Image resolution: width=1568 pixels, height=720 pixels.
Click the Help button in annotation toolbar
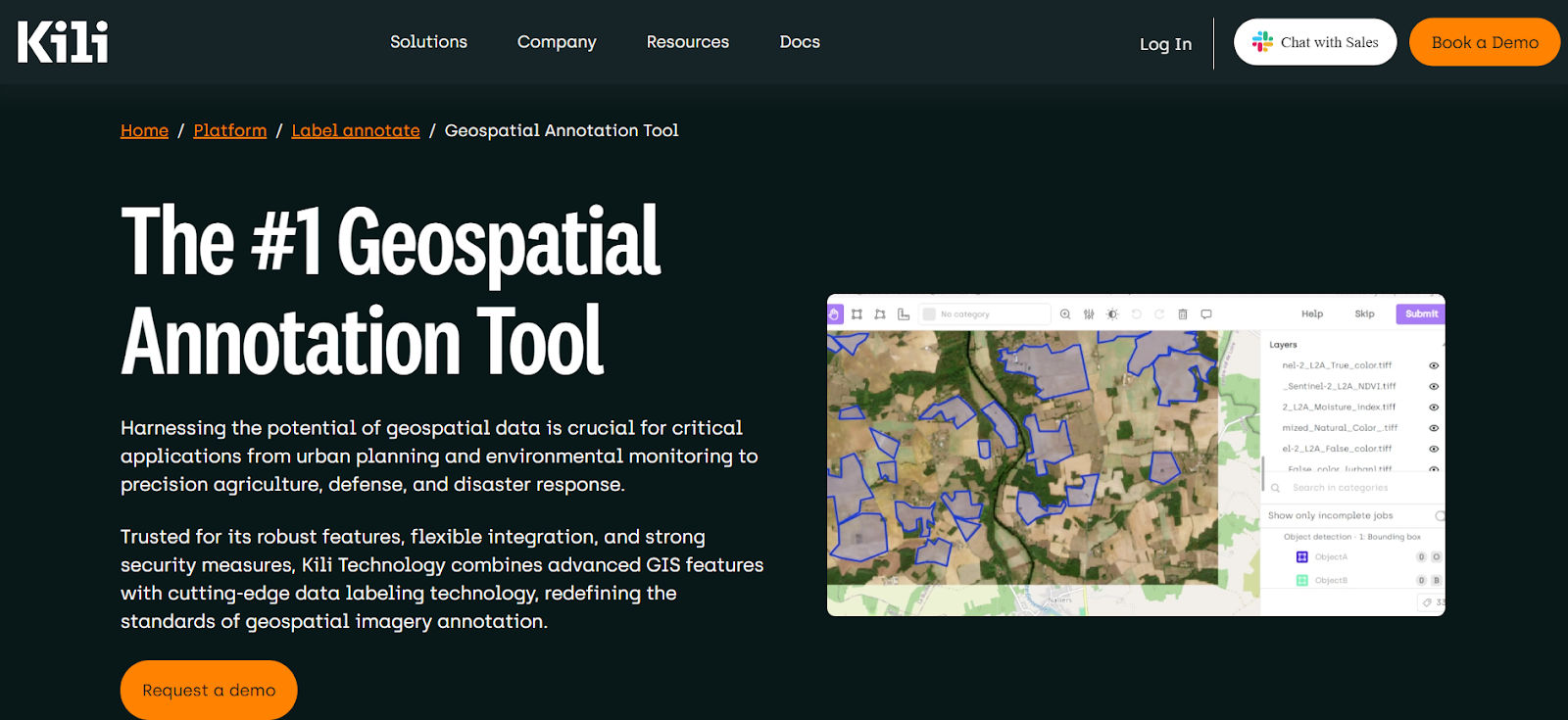pos(1312,314)
